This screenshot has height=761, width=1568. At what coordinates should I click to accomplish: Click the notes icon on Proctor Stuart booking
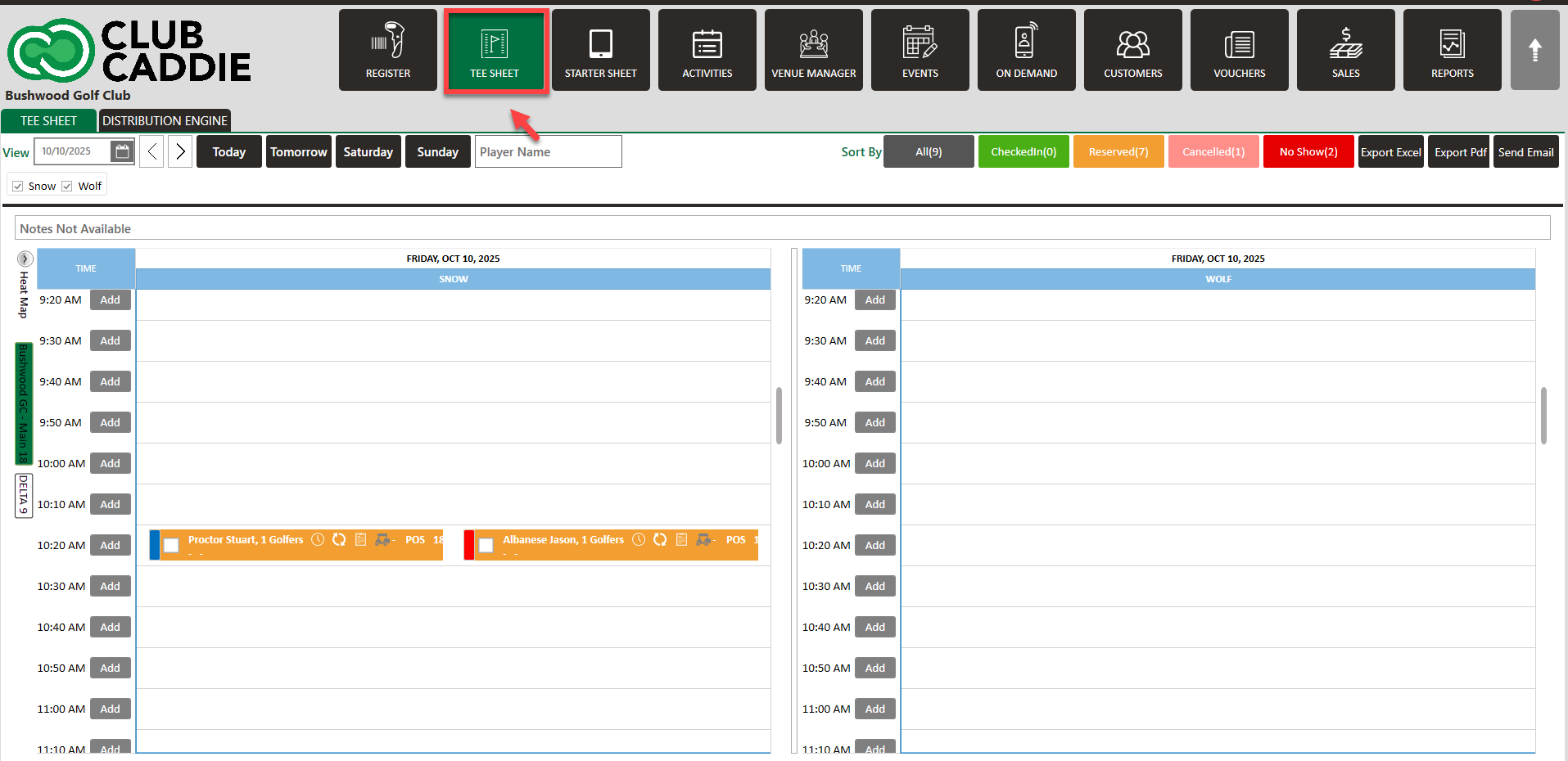point(360,539)
